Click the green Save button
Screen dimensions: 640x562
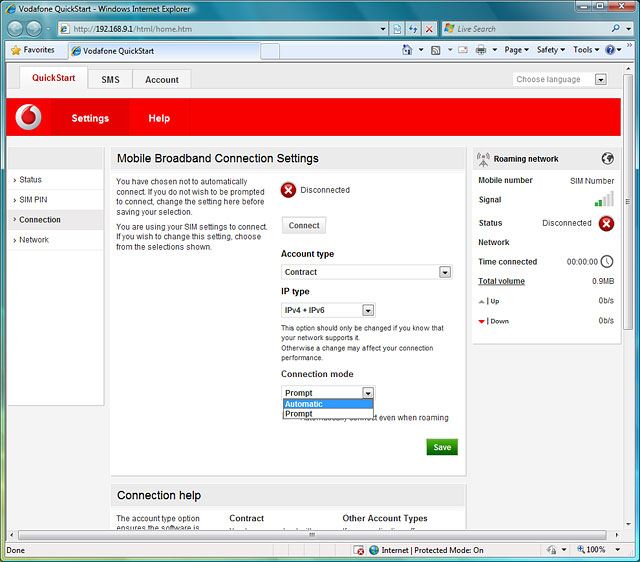point(442,447)
